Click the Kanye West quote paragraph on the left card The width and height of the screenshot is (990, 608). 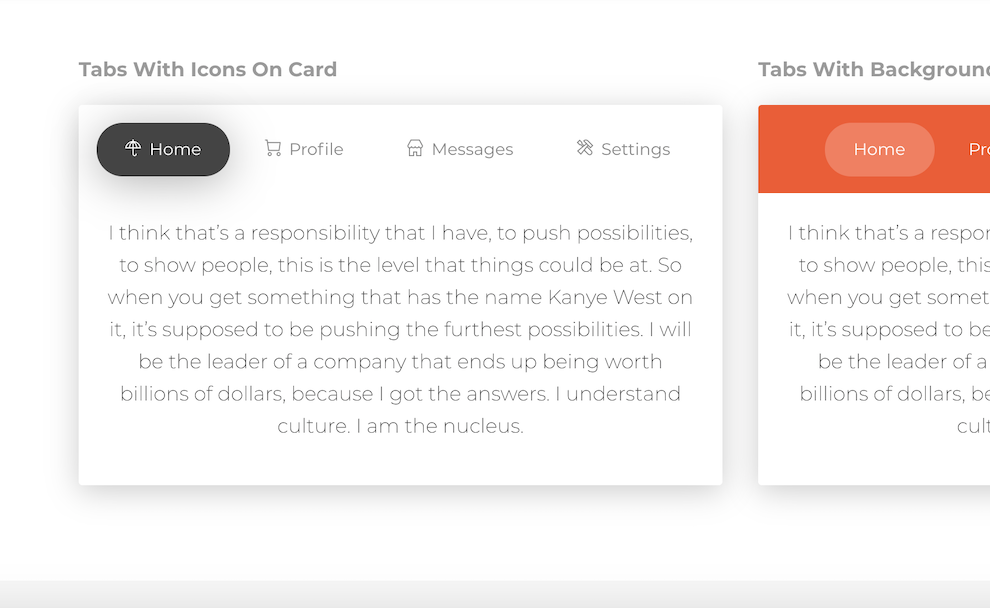point(400,329)
